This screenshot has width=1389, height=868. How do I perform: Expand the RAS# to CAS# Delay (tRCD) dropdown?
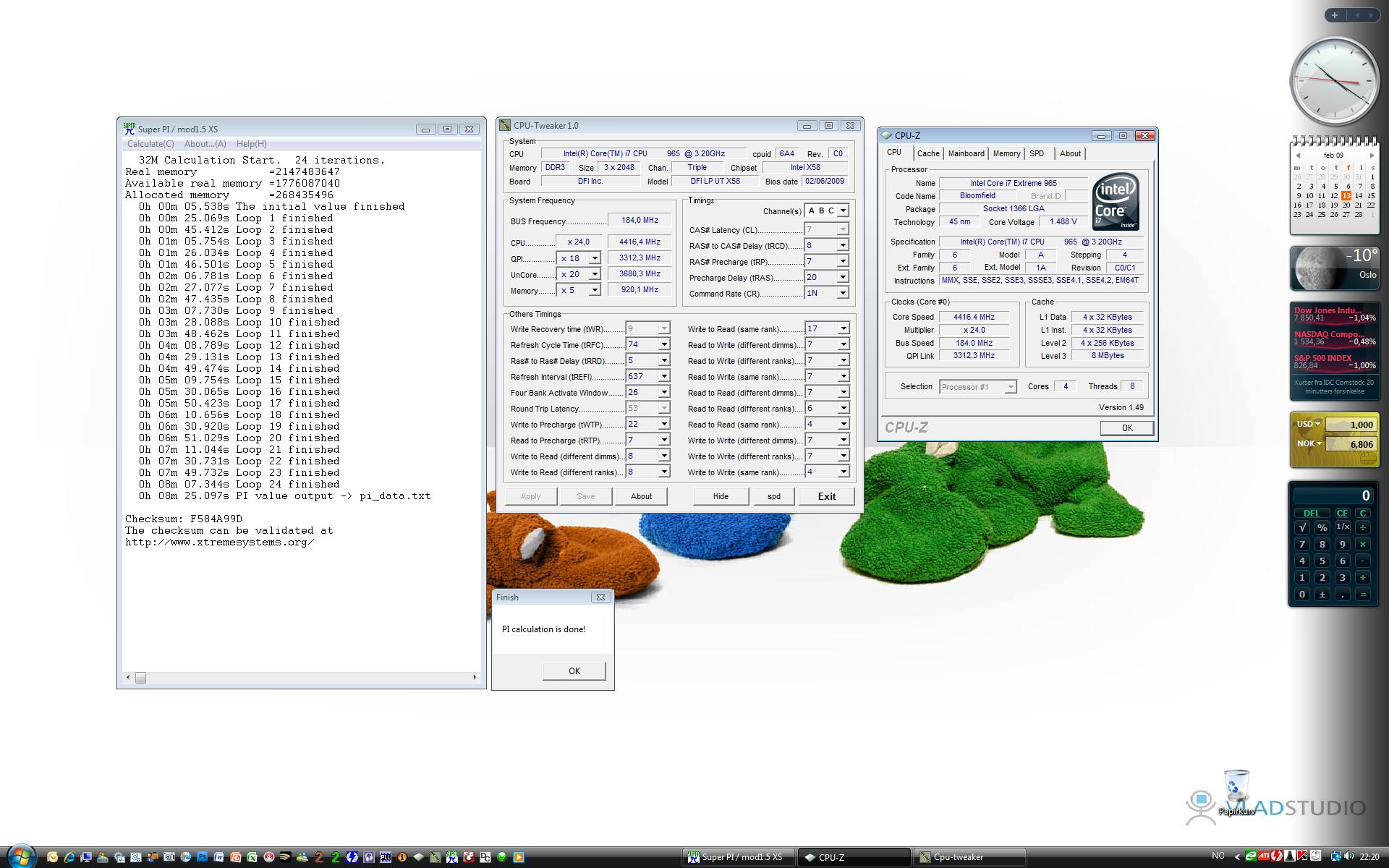click(x=843, y=245)
